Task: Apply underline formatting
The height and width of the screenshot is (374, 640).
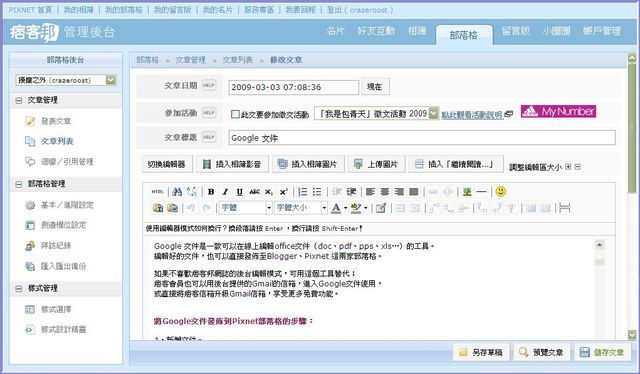Action: coord(240,191)
